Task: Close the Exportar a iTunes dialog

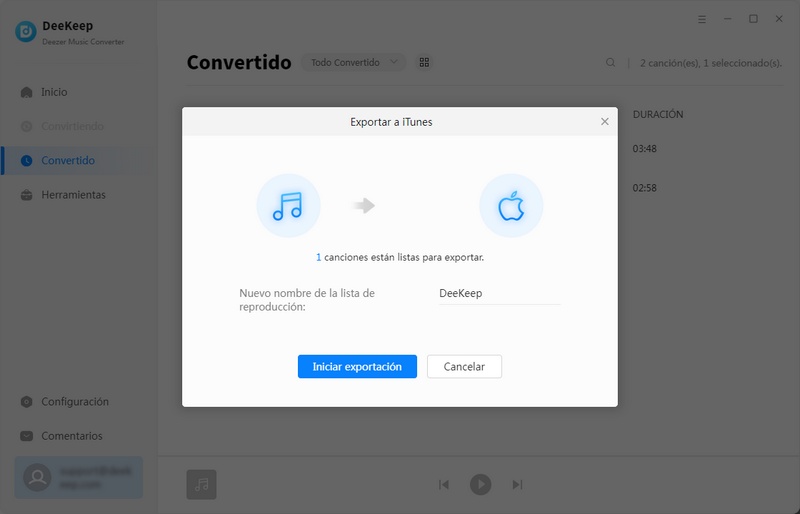Action: point(605,121)
